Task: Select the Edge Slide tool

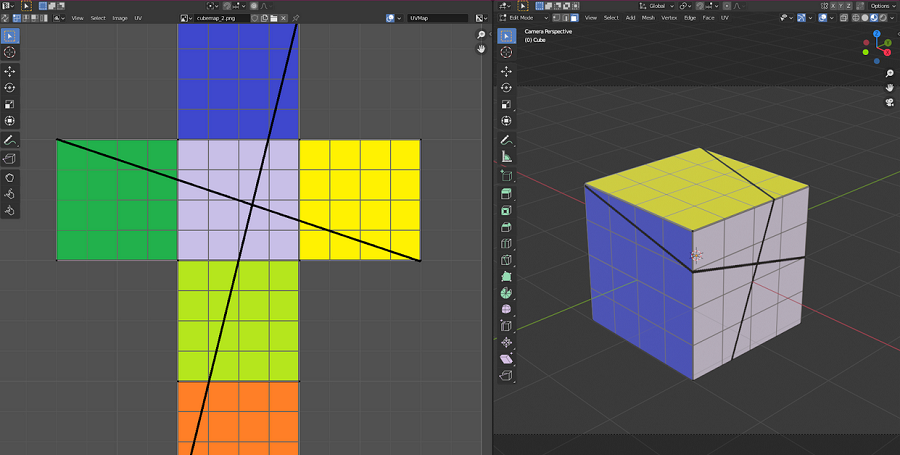Action: click(506, 326)
